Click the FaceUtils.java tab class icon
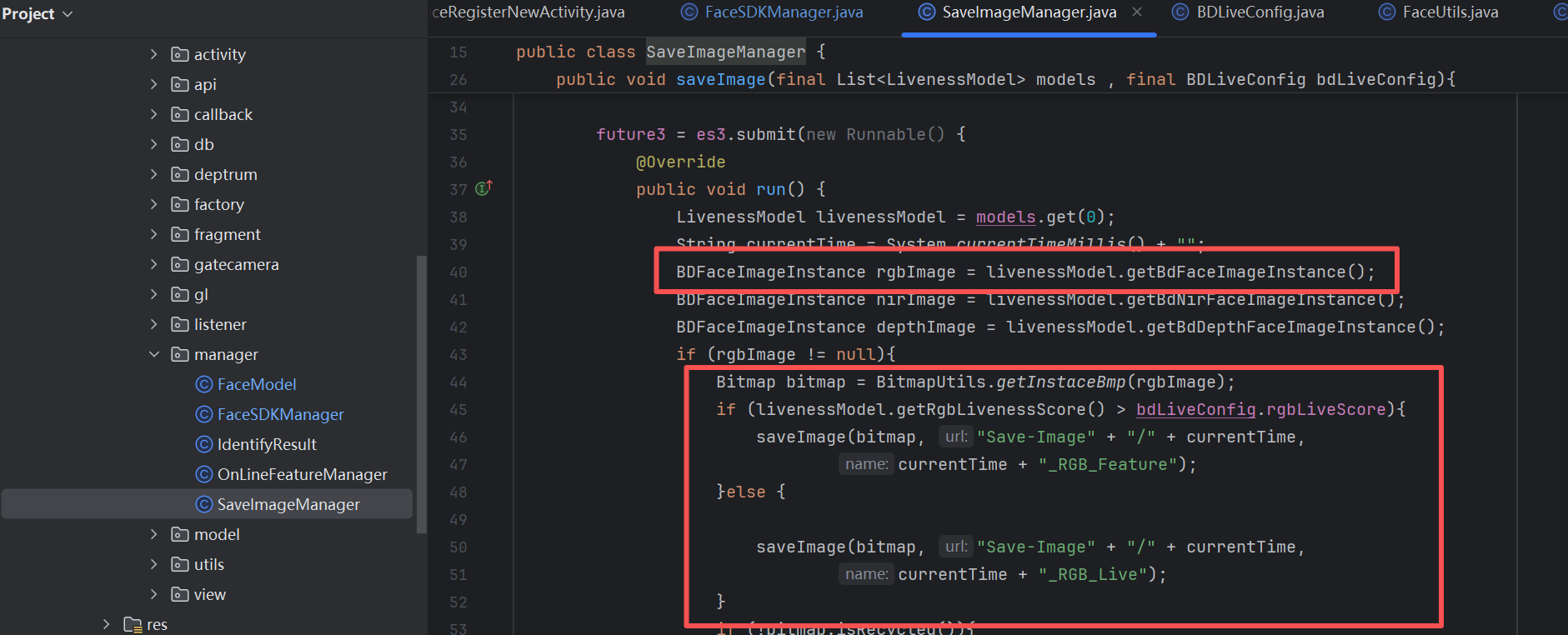1568x635 pixels. click(1386, 12)
